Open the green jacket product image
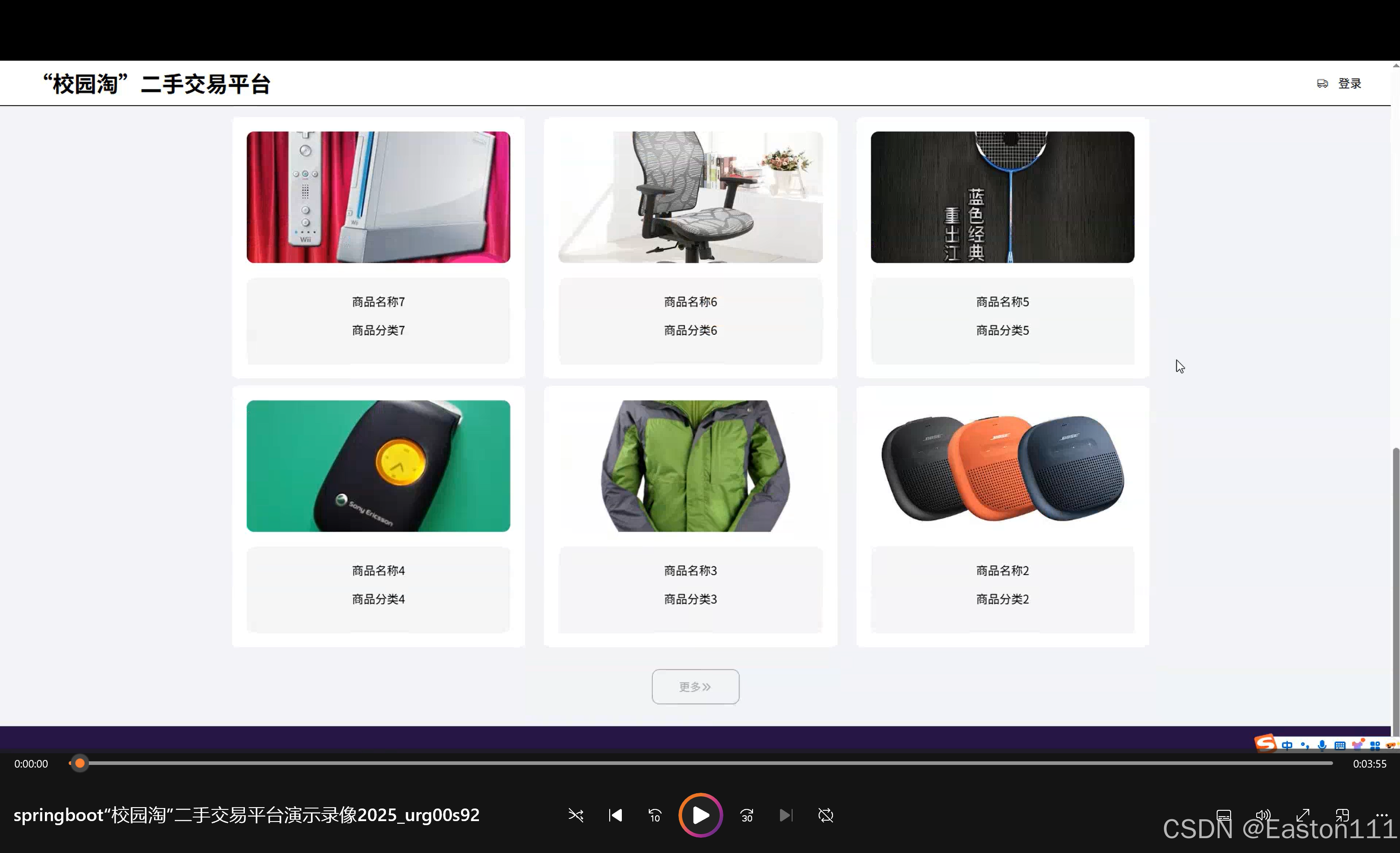The height and width of the screenshot is (853, 1400). click(x=691, y=466)
